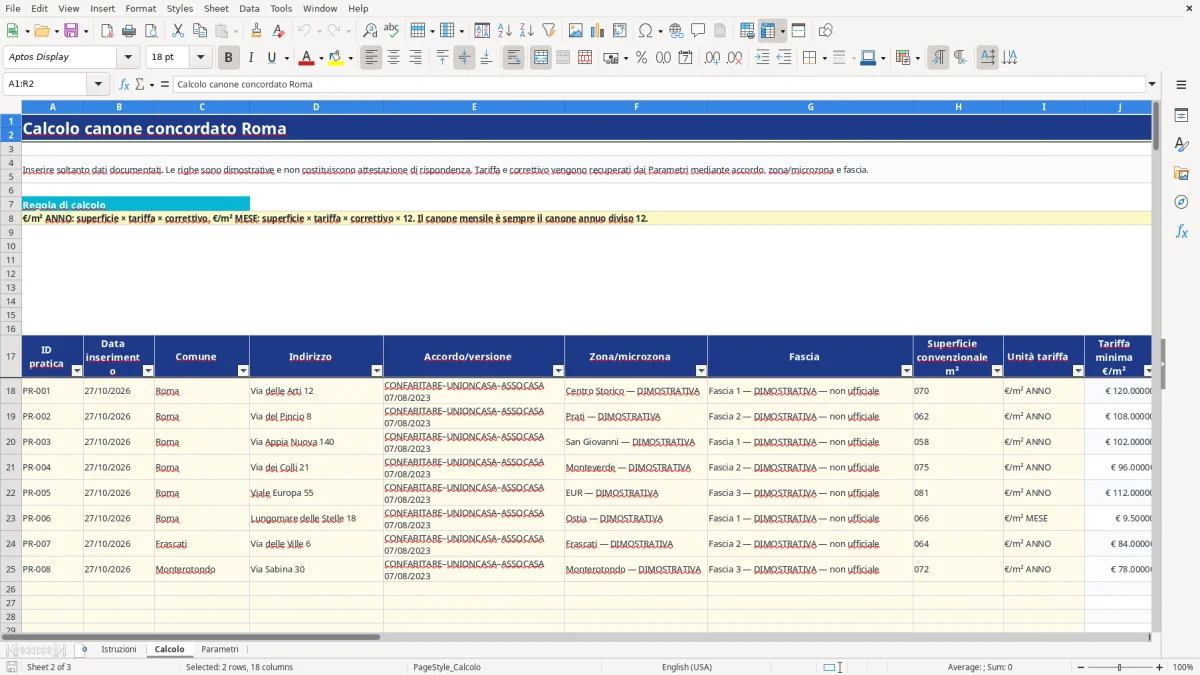1200x675 pixels.
Task: Format as percent
Action: (641, 58)
